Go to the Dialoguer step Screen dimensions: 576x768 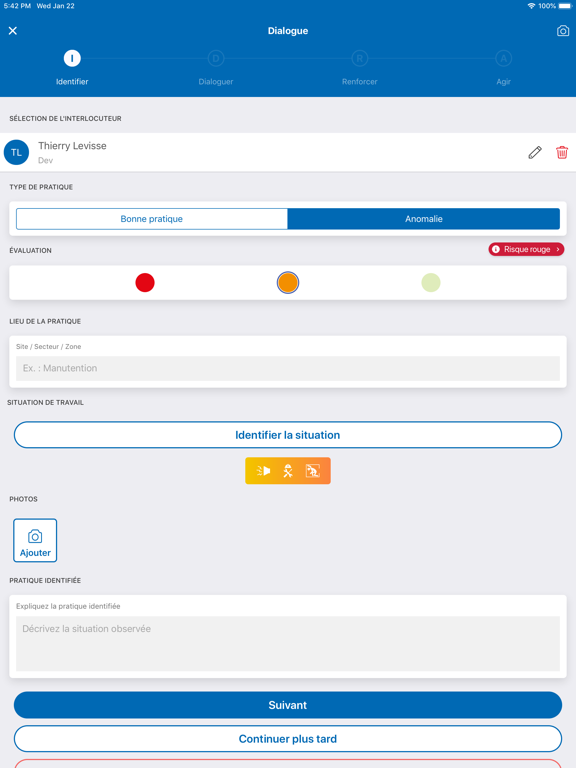216,59
